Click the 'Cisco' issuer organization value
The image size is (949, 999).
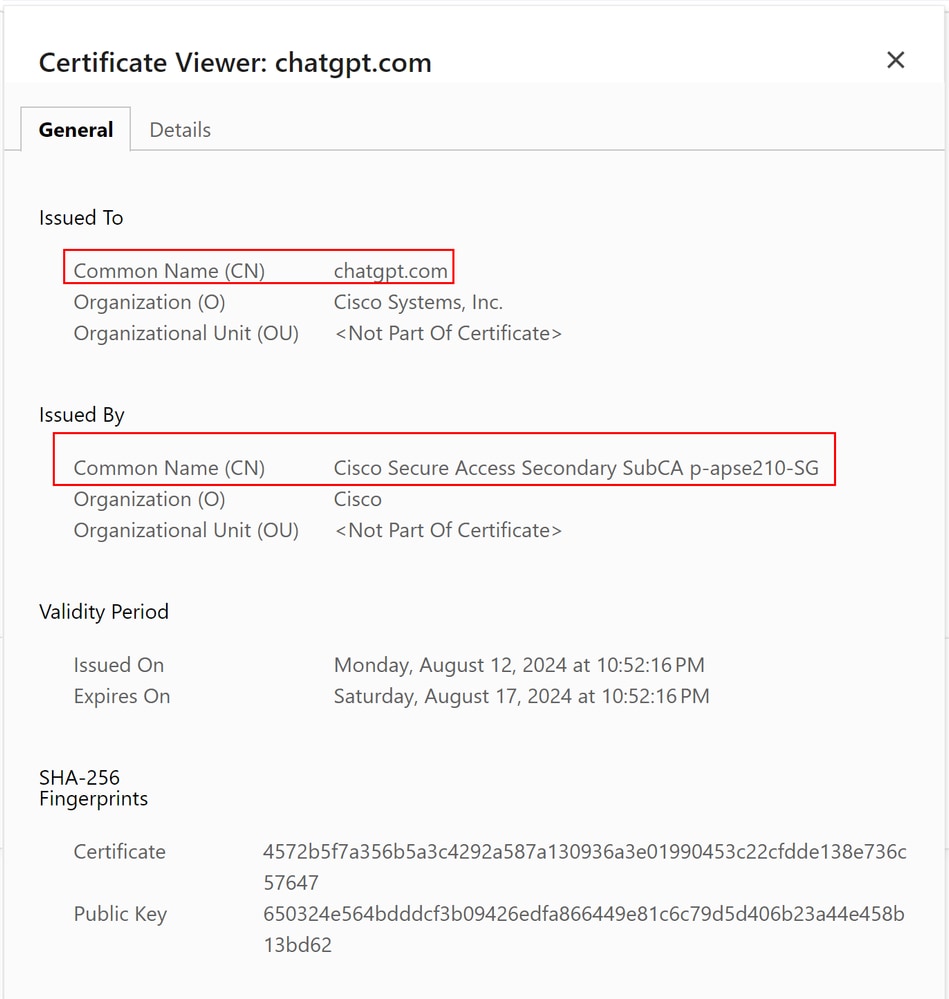click(x=358, y=499)
